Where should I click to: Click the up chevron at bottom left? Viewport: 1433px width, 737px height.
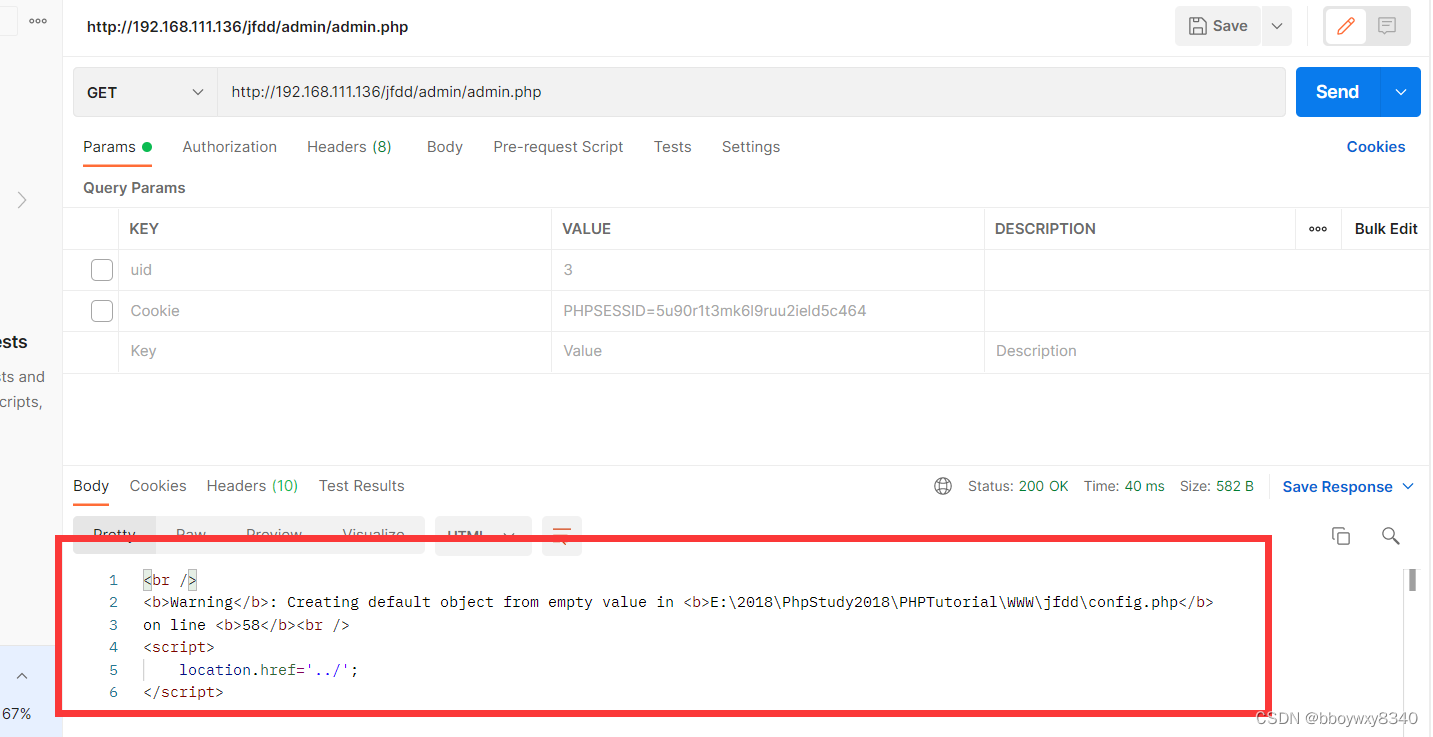point(21,677)
